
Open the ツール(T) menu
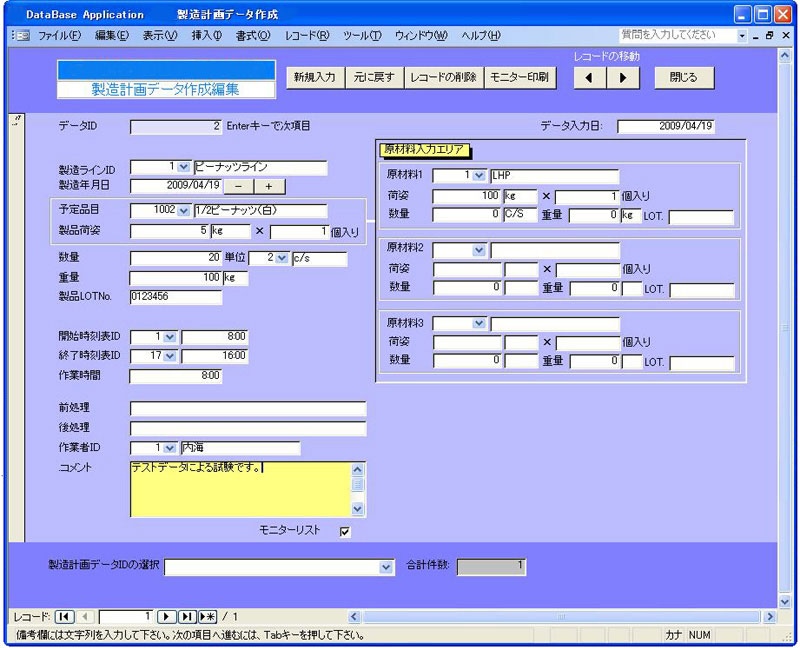coord(362,36)
